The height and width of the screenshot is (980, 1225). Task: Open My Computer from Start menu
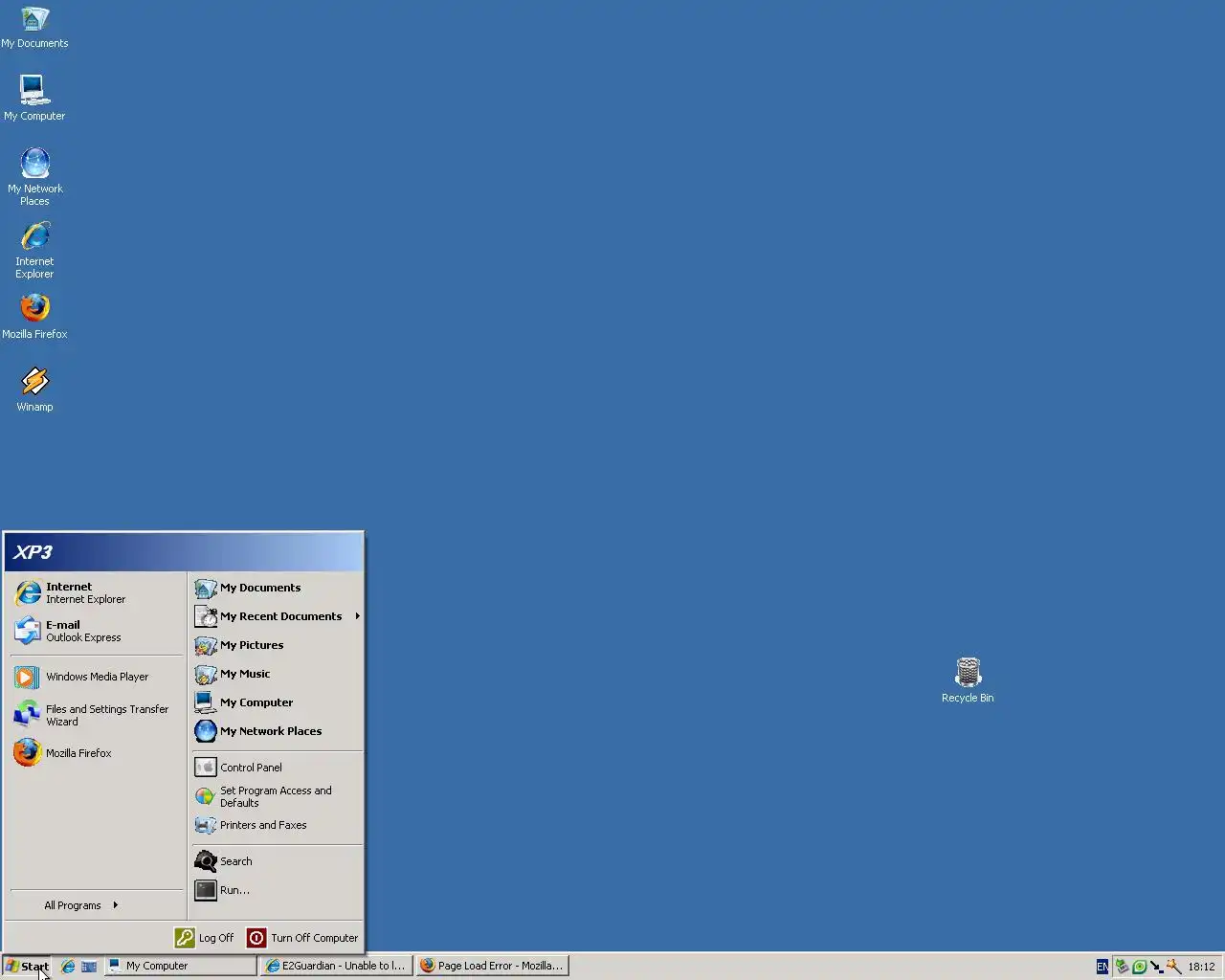click(278, 702)
